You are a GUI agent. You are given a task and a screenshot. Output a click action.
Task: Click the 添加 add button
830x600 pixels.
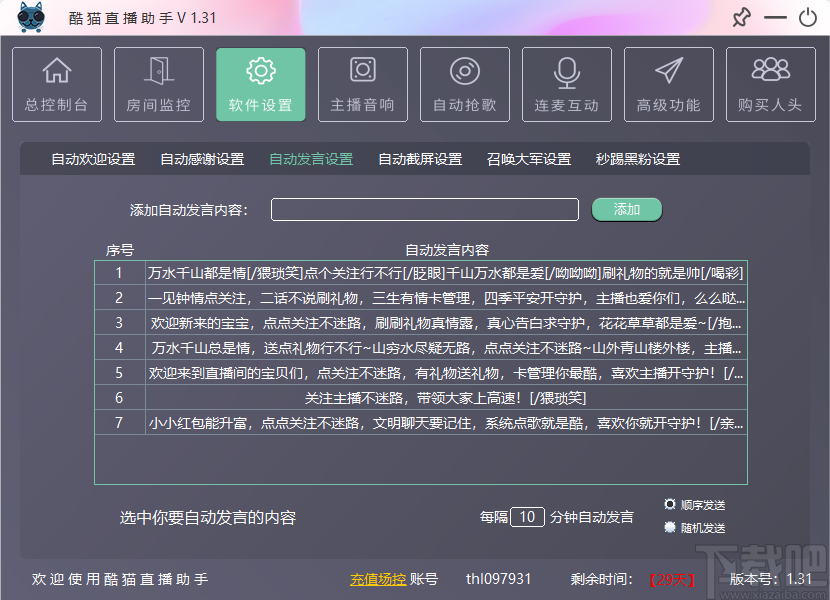point(627,210)
